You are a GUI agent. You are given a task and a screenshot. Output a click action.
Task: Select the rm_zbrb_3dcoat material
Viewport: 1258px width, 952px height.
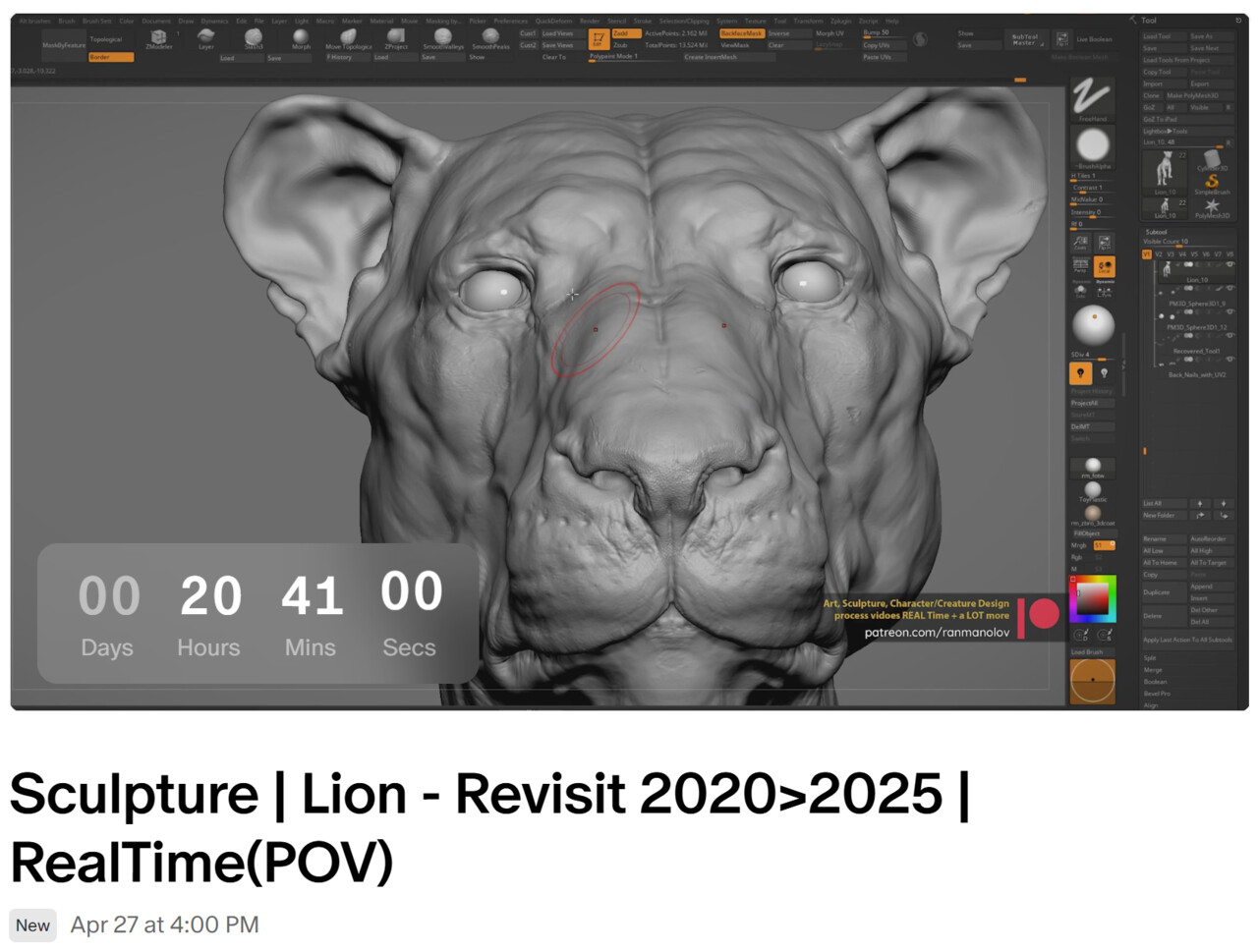[x=1093, y=515]
